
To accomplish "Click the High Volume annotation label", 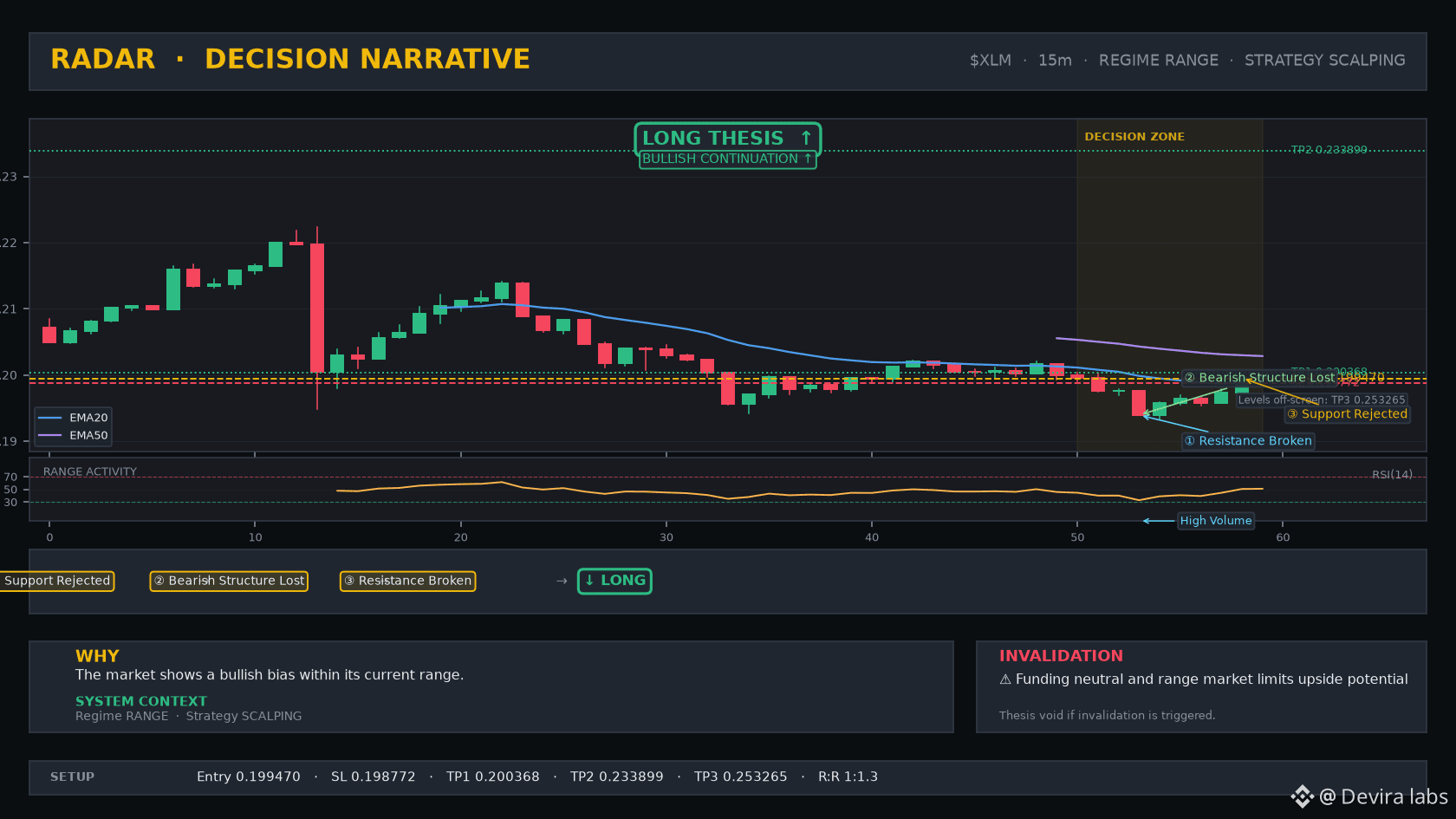I will point(1216,521).
